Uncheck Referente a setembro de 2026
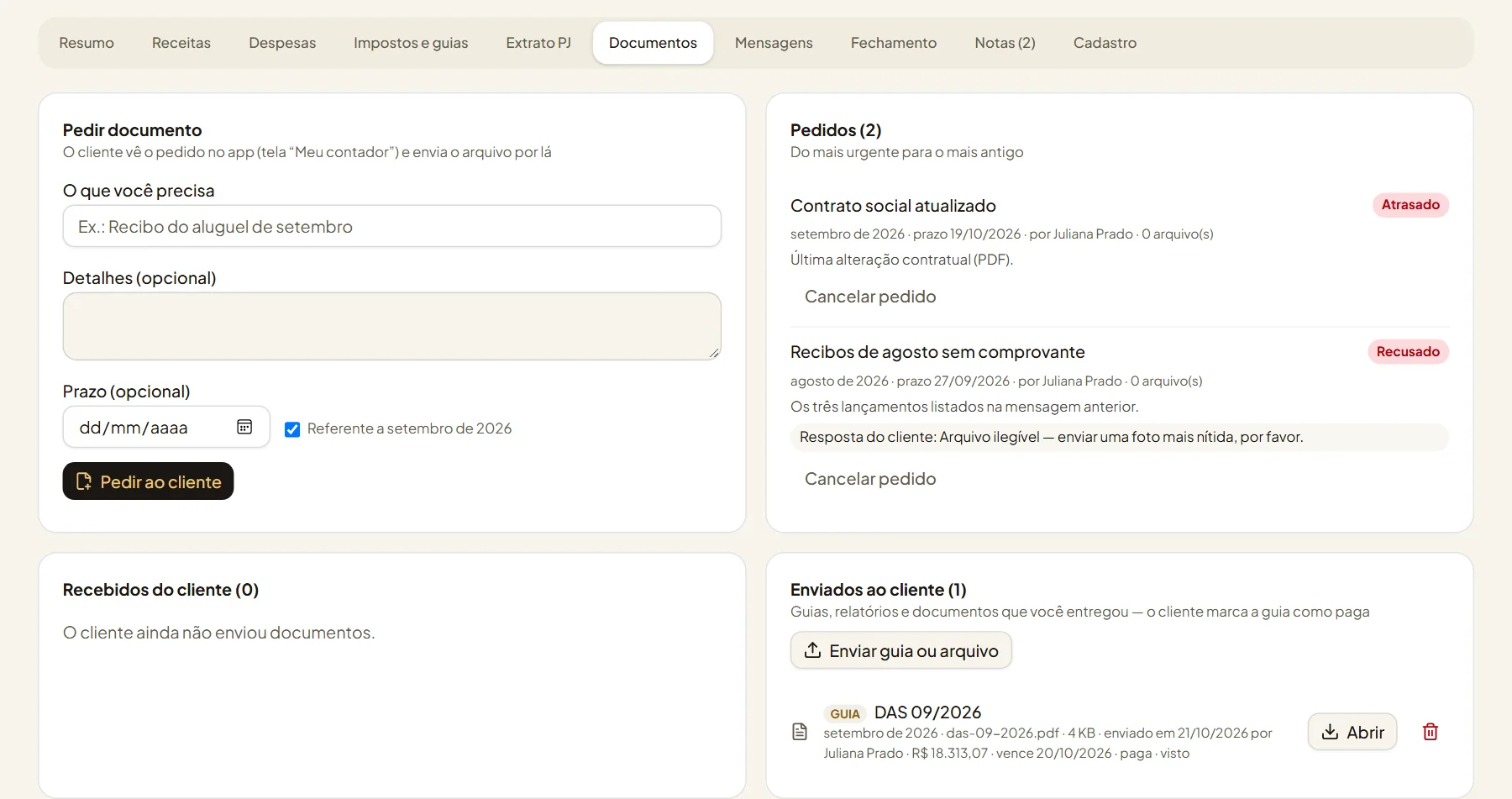This screenshot has width=1512, height=799. coord(292,429)
